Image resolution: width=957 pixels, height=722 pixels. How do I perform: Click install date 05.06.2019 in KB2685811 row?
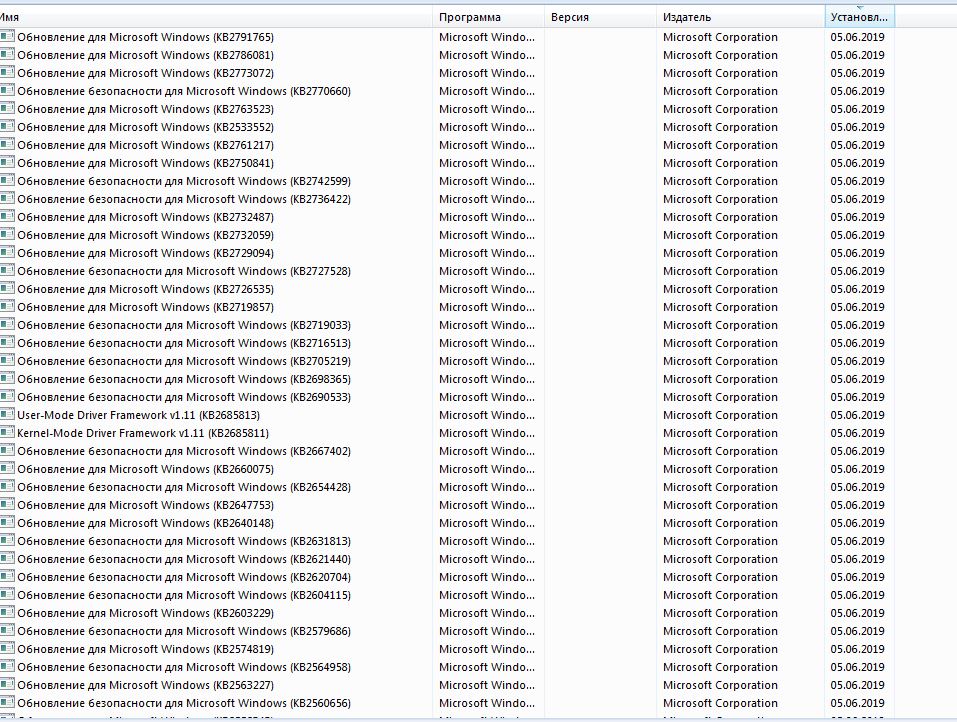click(857, 433)
